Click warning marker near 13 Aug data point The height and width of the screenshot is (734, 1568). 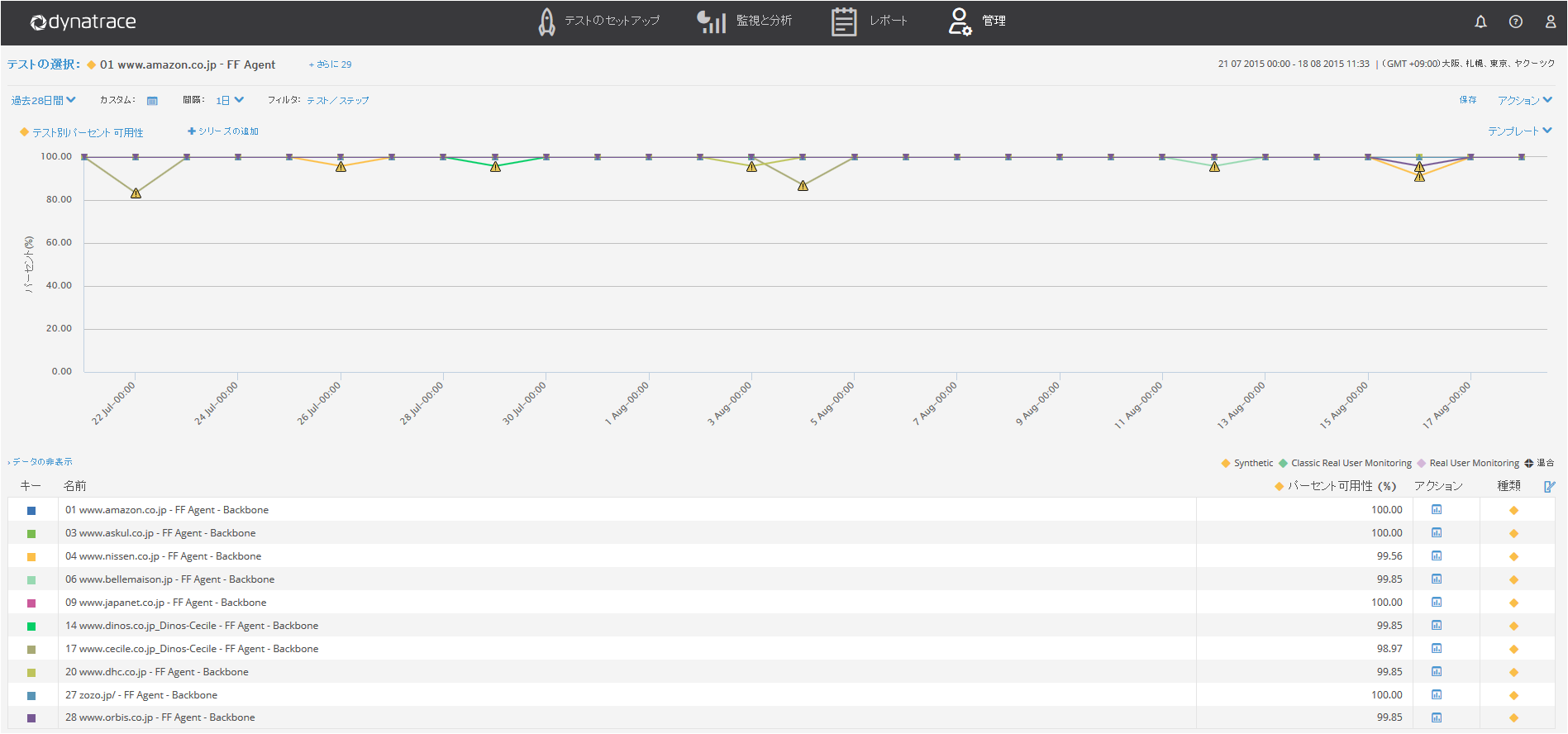[1214, 166]
